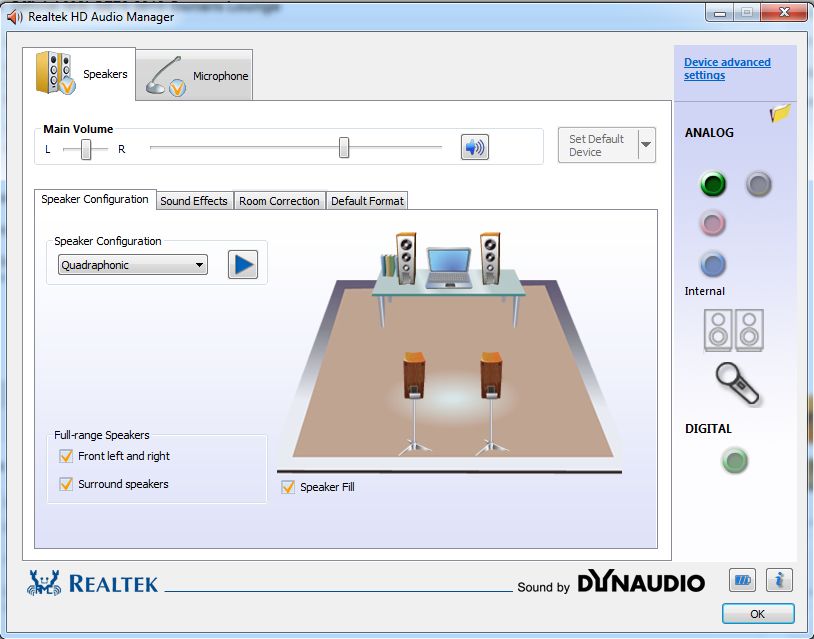Image resolution: width=814 pixels, height=639 pixels.
Task: Click the mute speaker volume icon
Action: [x=474, y=147]
